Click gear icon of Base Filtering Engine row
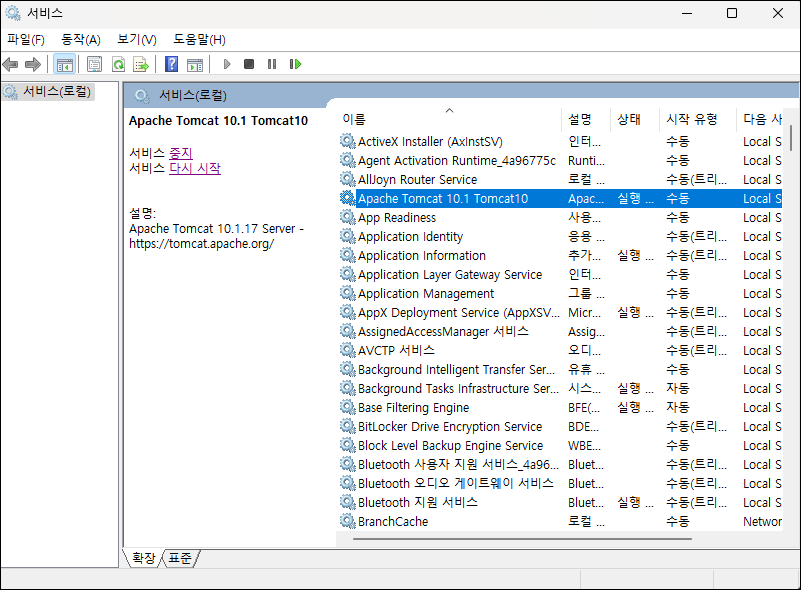 point(348,407)
